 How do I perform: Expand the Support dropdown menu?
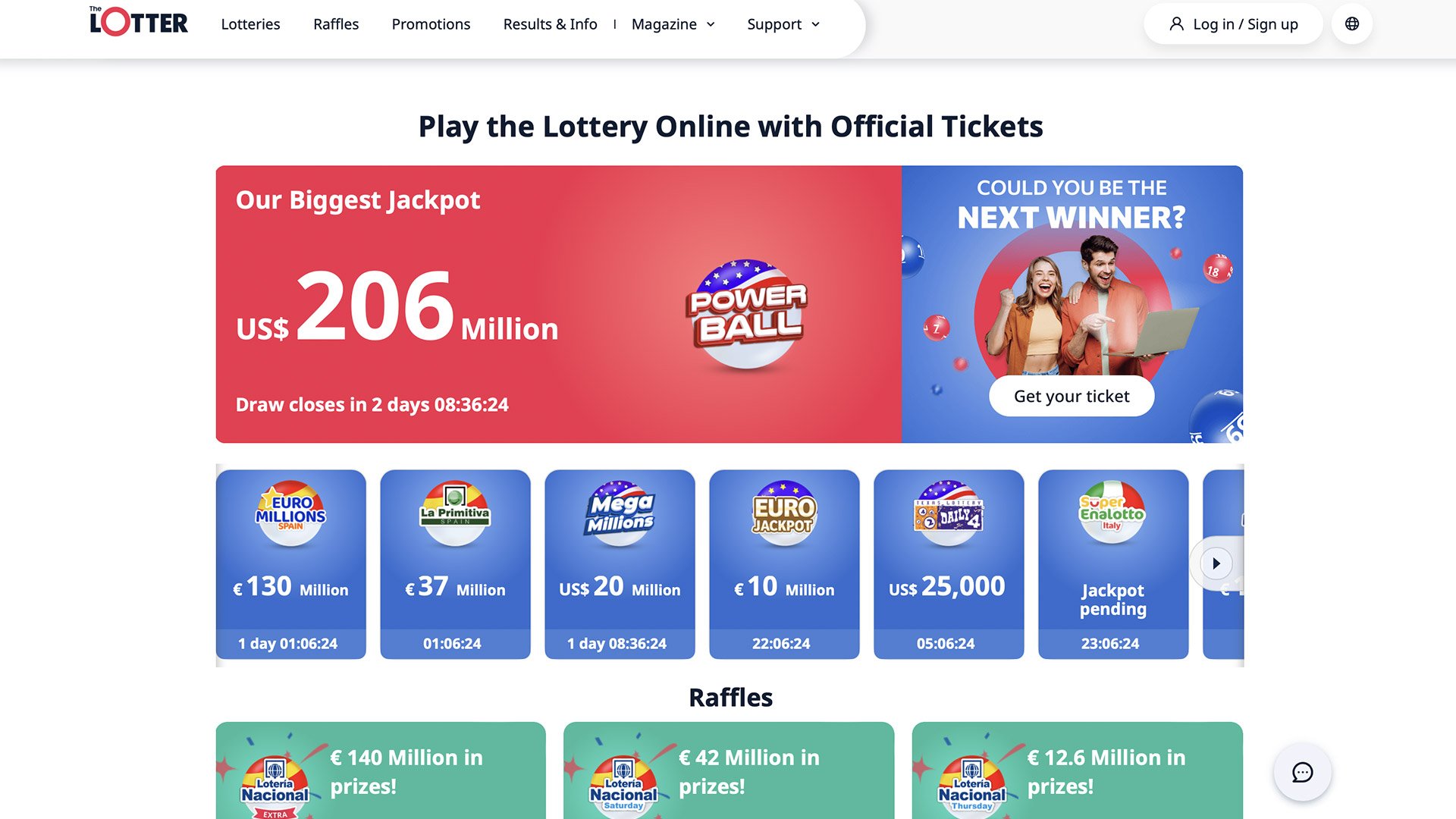(x=783, y=24)
